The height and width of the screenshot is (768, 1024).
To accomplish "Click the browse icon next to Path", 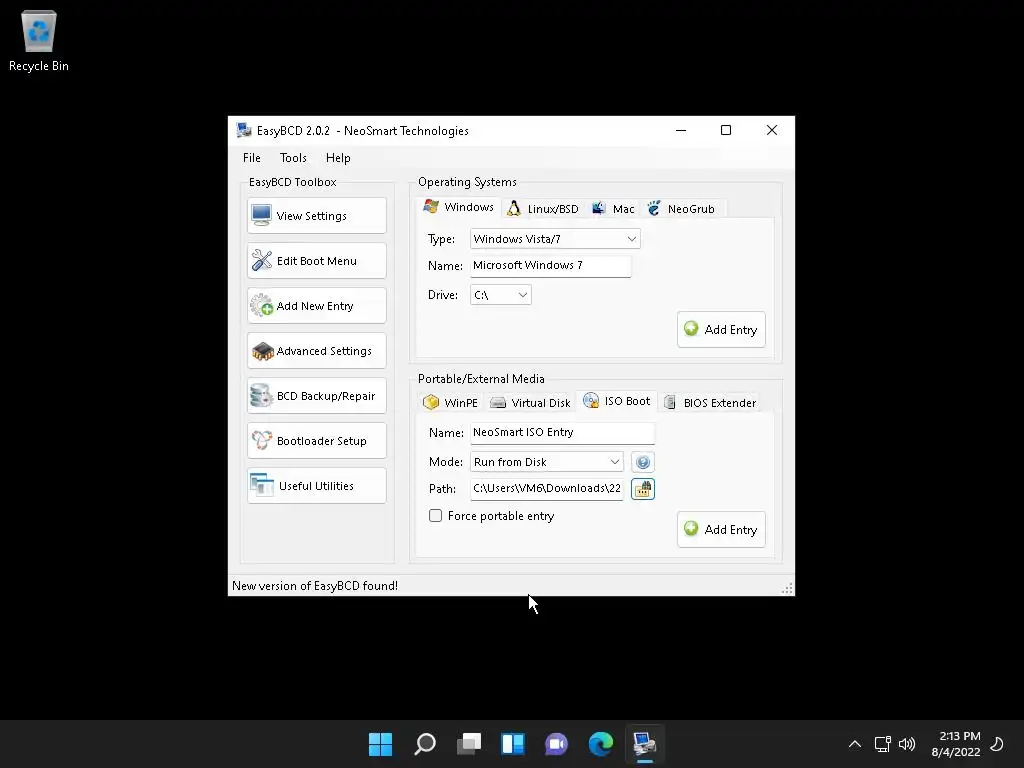I will (x=643, y=489).
